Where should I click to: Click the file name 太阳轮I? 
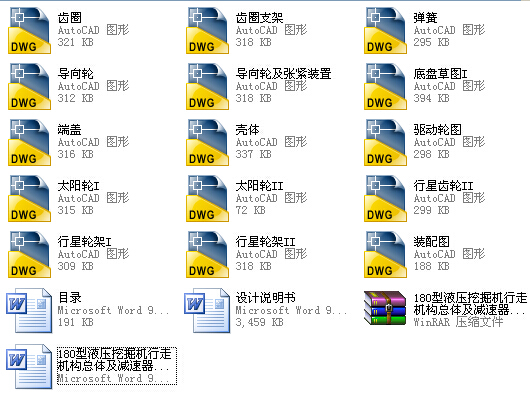coord(78,186)
